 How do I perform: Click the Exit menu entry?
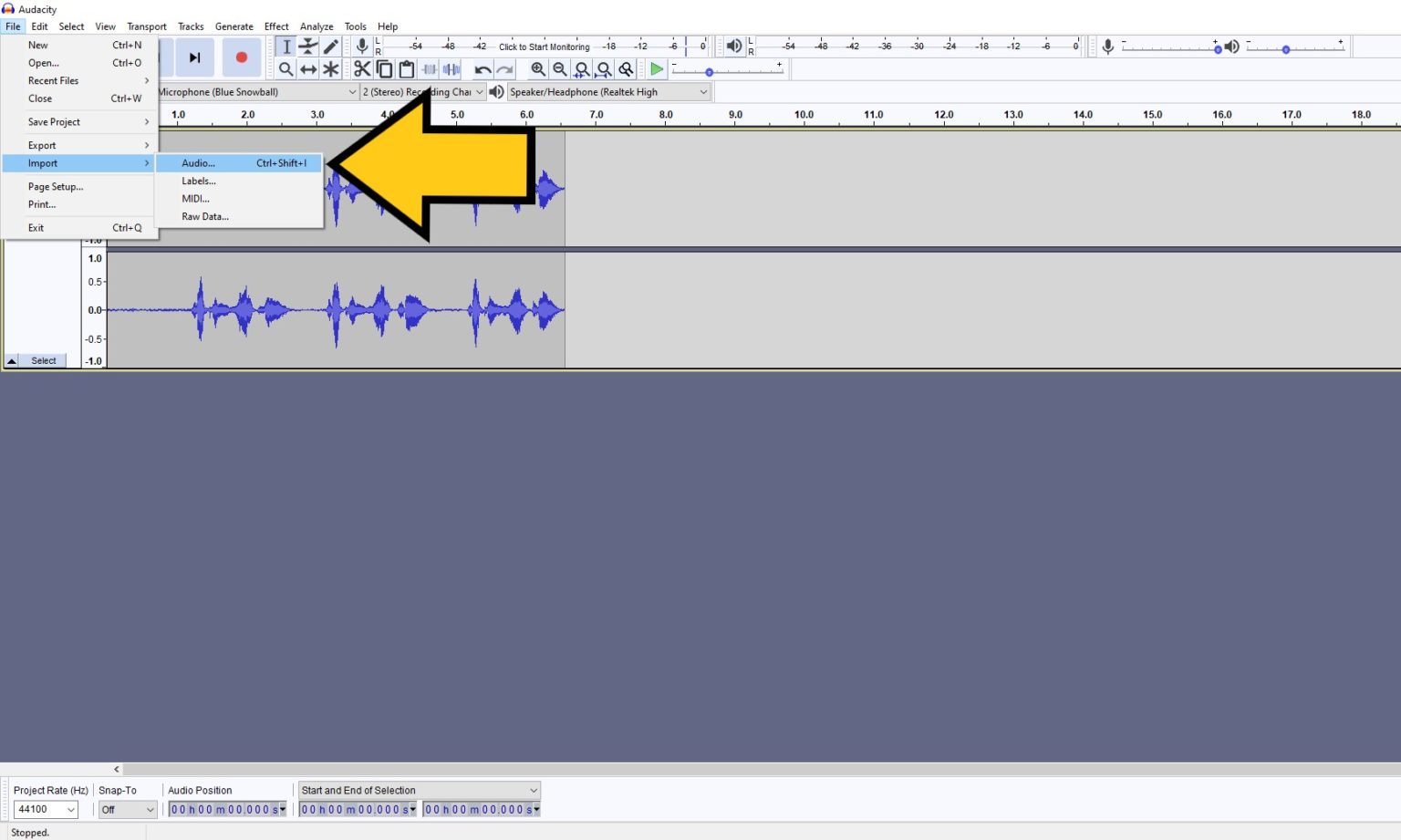click(x=36, y=227)
